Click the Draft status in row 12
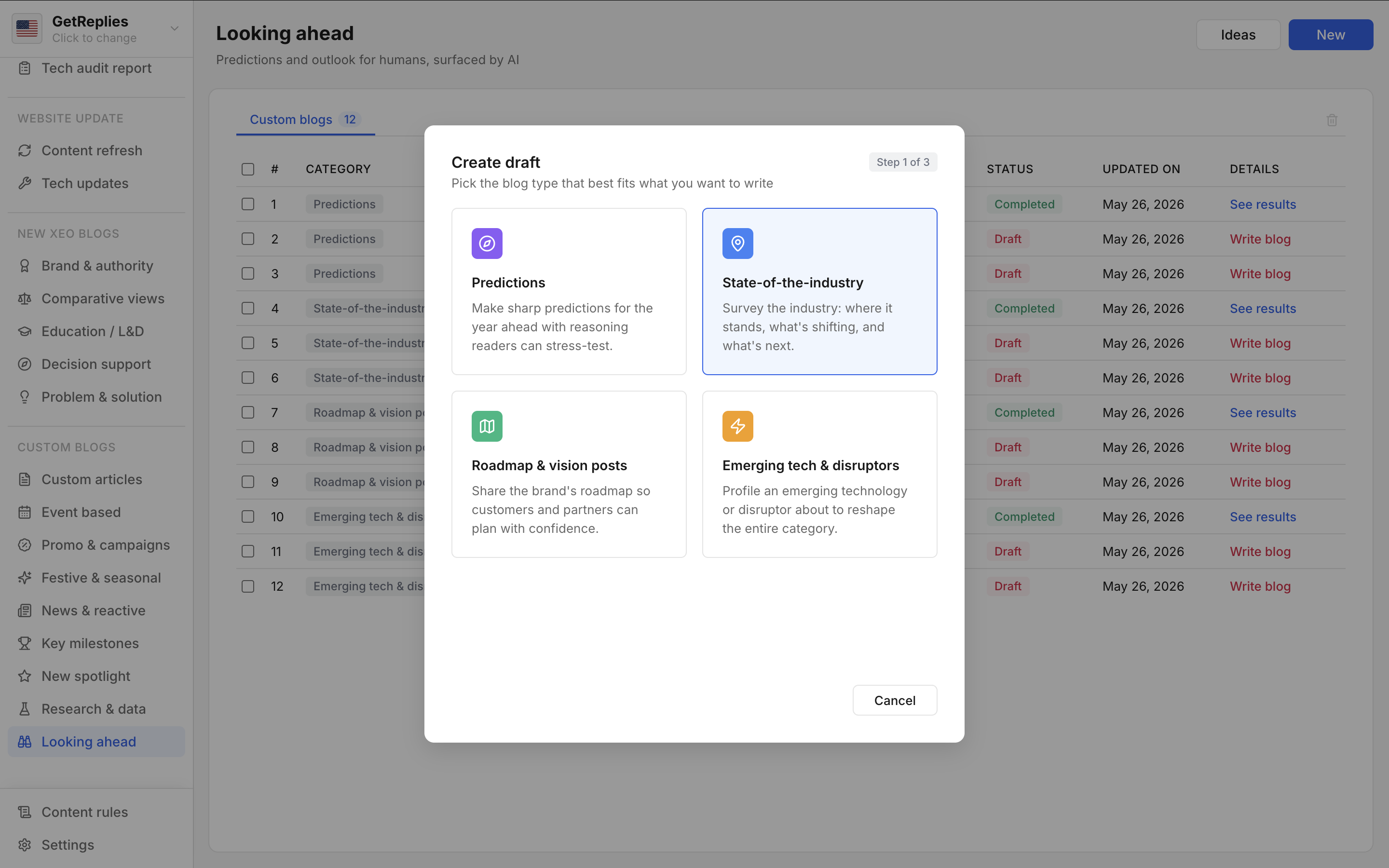Viewport: 1389px width, 868px height. click(1008, 586)
